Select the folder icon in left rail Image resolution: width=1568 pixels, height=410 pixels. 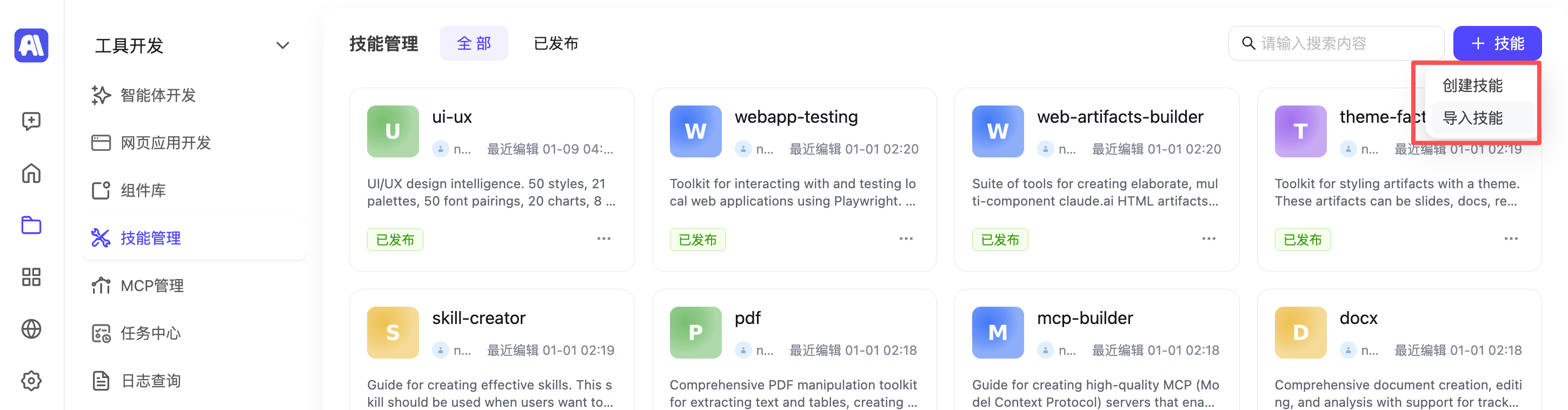(31, 226)
